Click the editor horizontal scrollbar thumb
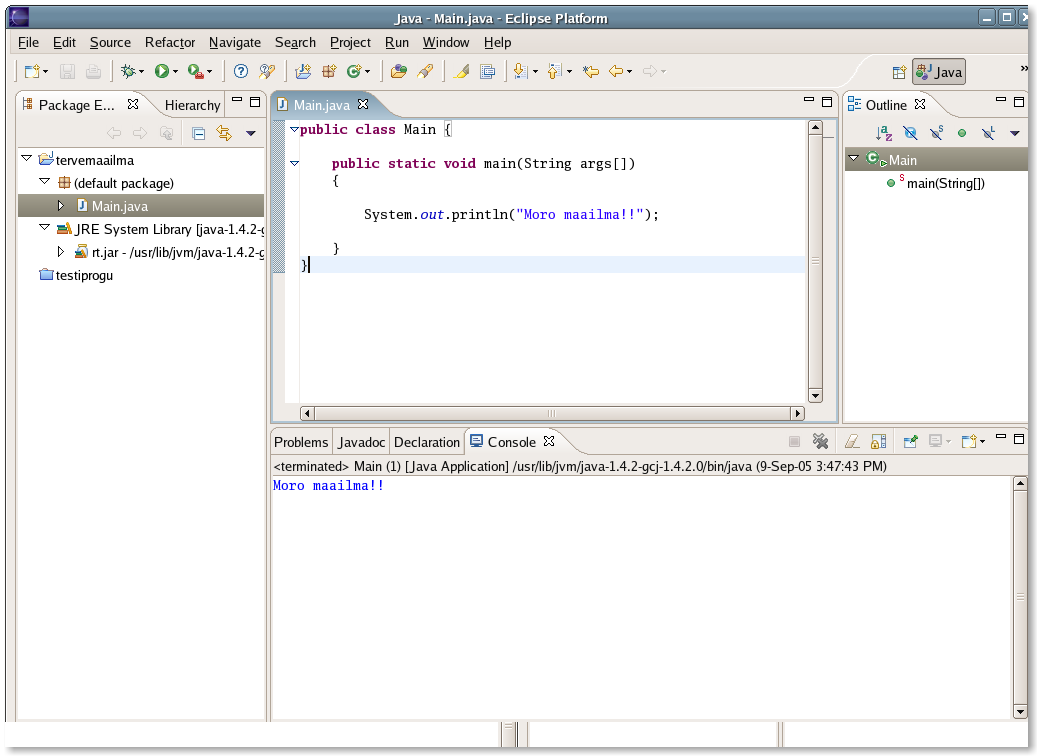This screenshot has width=1037, height=756. click(552, 413)
